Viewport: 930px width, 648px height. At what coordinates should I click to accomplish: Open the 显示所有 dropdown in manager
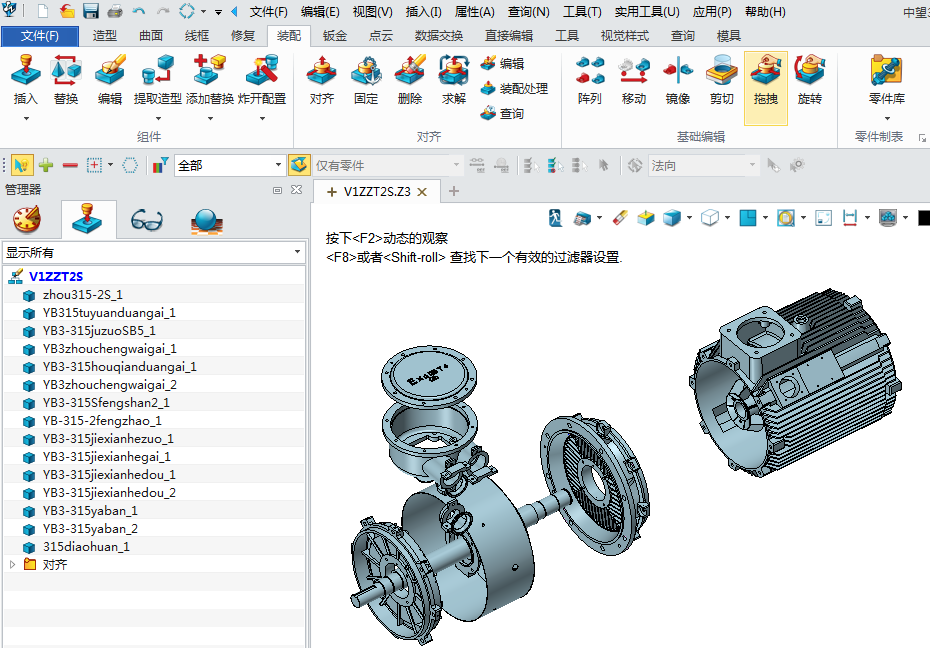(153, 252)
